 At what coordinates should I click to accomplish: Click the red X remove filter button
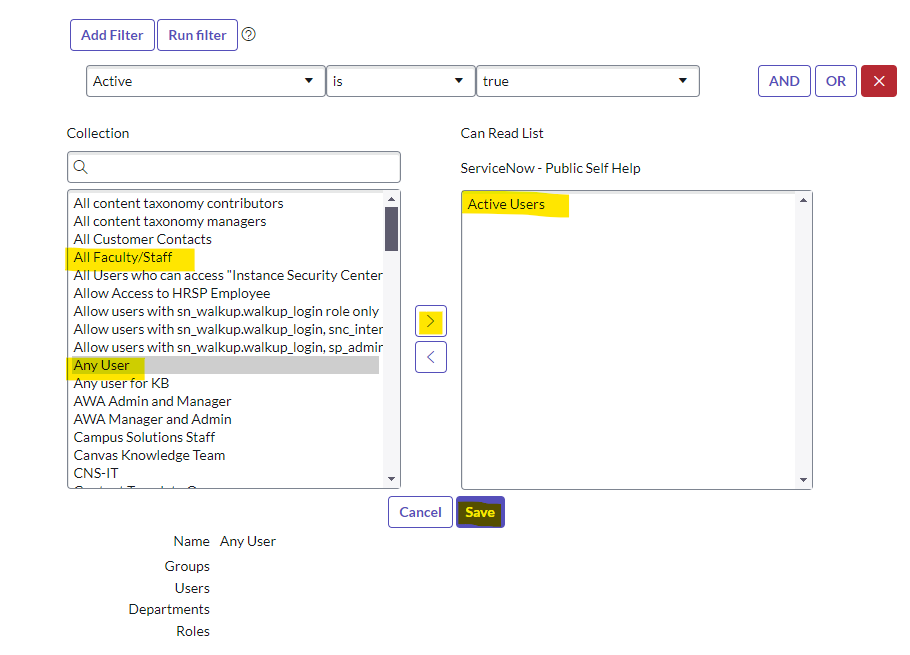[x=878, y=81]
